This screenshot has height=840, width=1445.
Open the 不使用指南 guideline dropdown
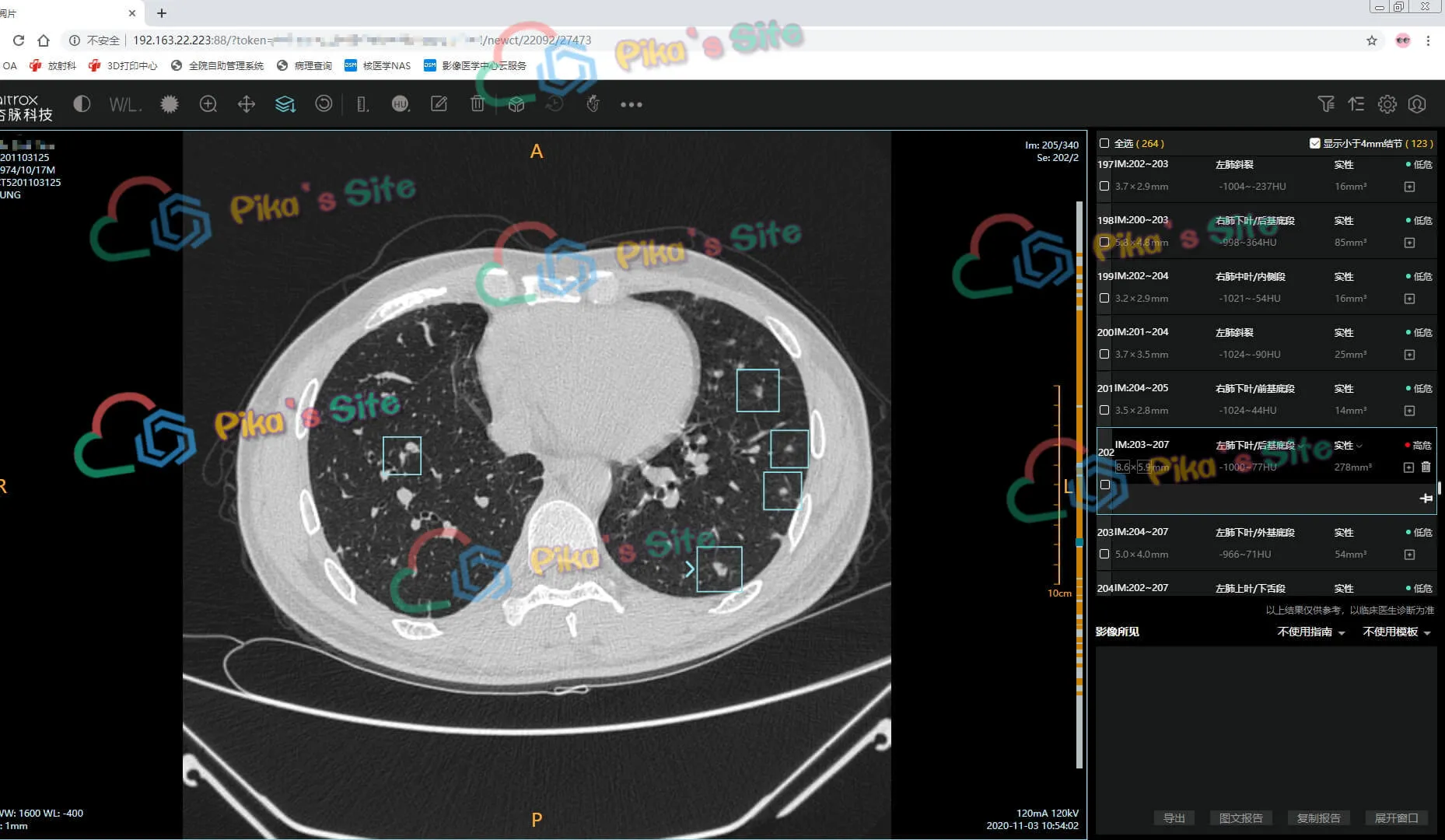(x=1311, y=632)
